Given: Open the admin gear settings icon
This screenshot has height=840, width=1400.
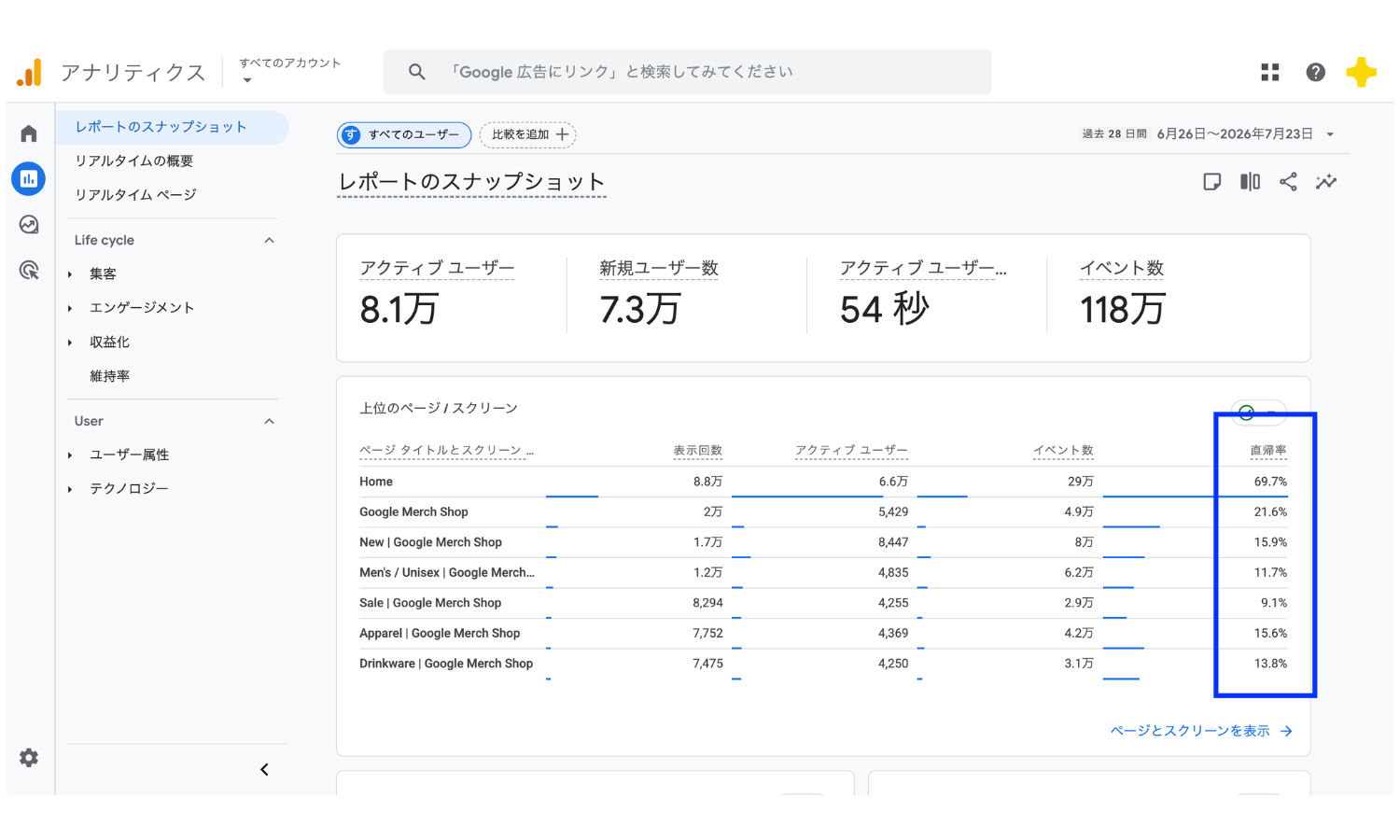Looking at the screenshot, I should (29, 758).
